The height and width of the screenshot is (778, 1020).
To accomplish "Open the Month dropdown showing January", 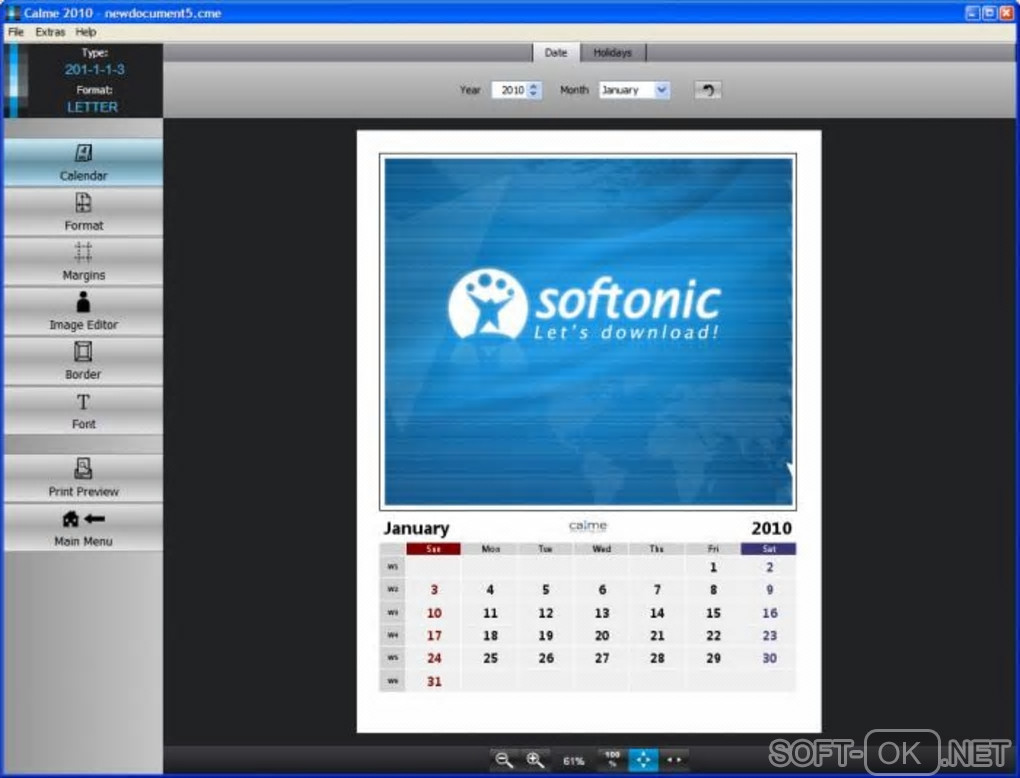I will click(x=634, y=90).
